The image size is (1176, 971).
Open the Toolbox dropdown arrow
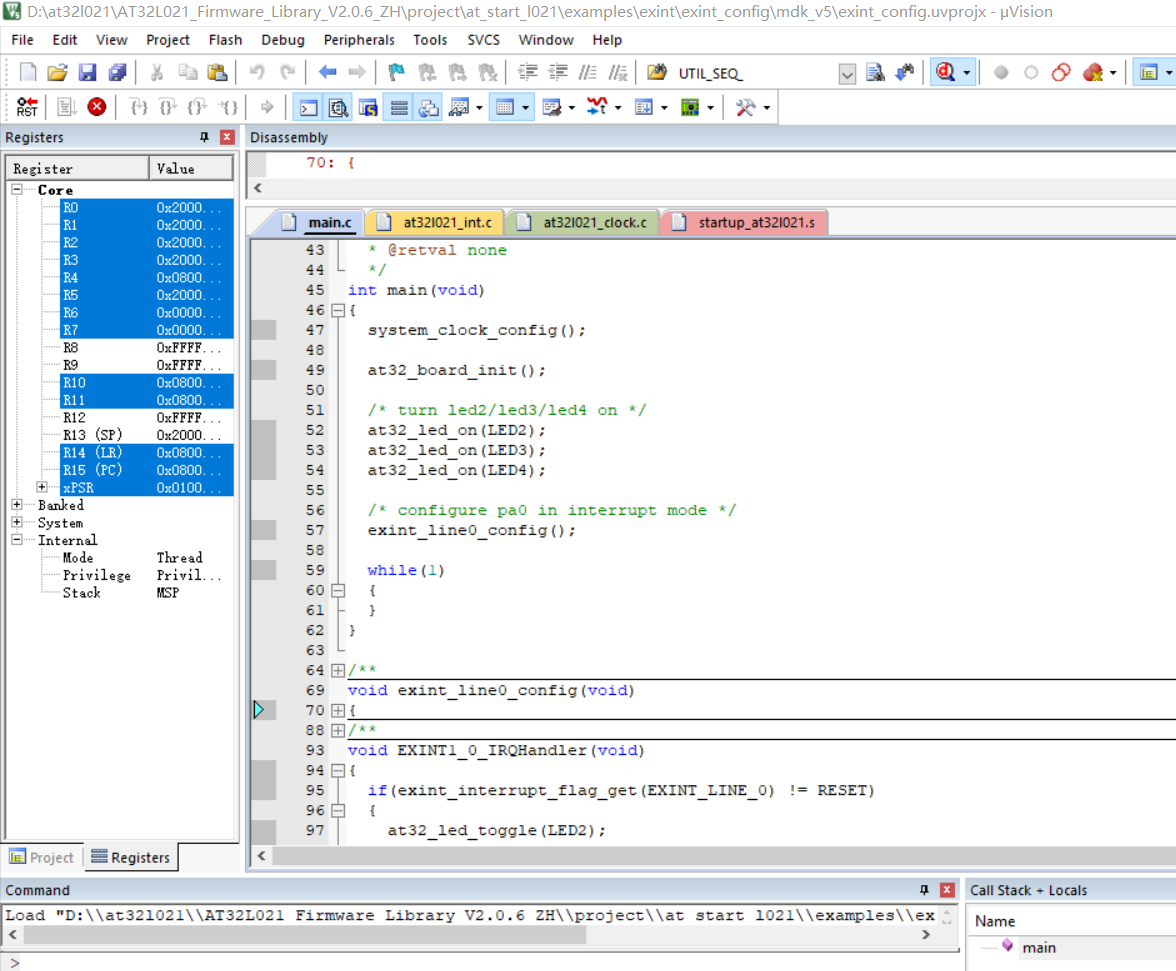pyautogui.click(x=766, y=108)
